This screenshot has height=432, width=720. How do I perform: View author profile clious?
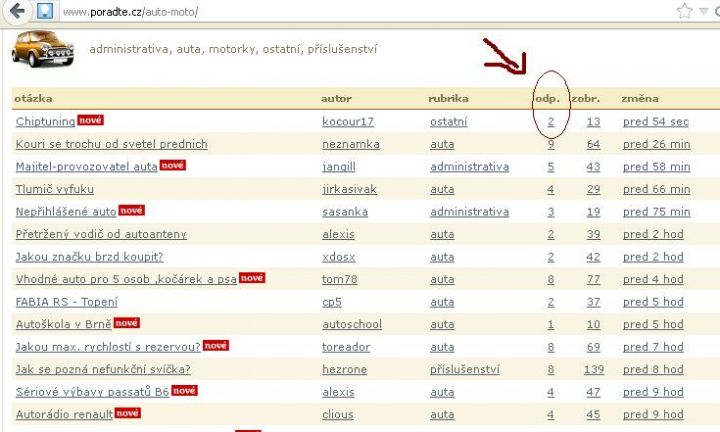[x=338, y=415]
